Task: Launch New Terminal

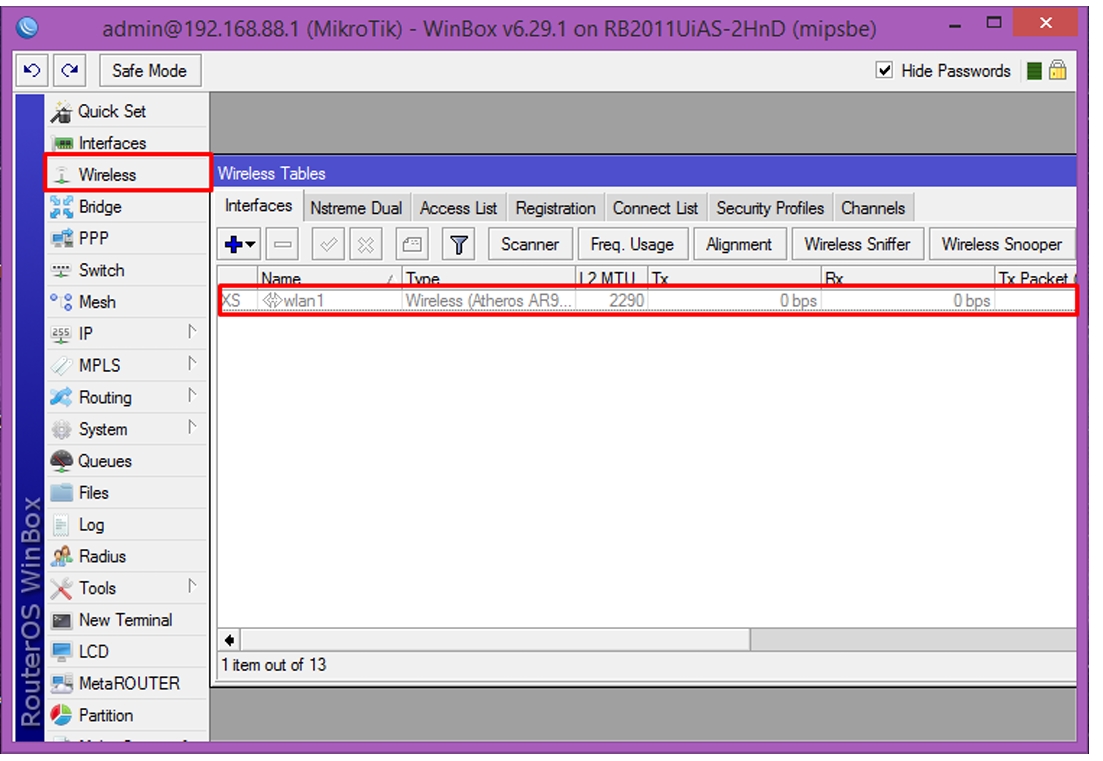Action: click(x=127, y=620)
